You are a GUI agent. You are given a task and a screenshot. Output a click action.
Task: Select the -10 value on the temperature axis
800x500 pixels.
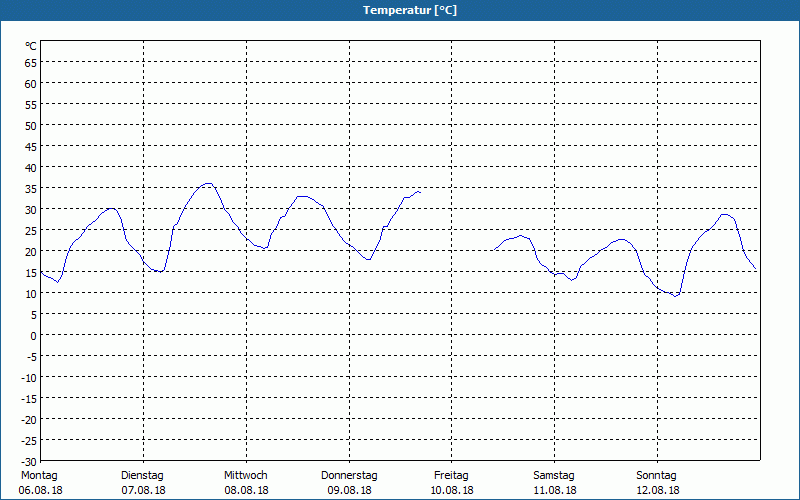(x=30, y=378)
